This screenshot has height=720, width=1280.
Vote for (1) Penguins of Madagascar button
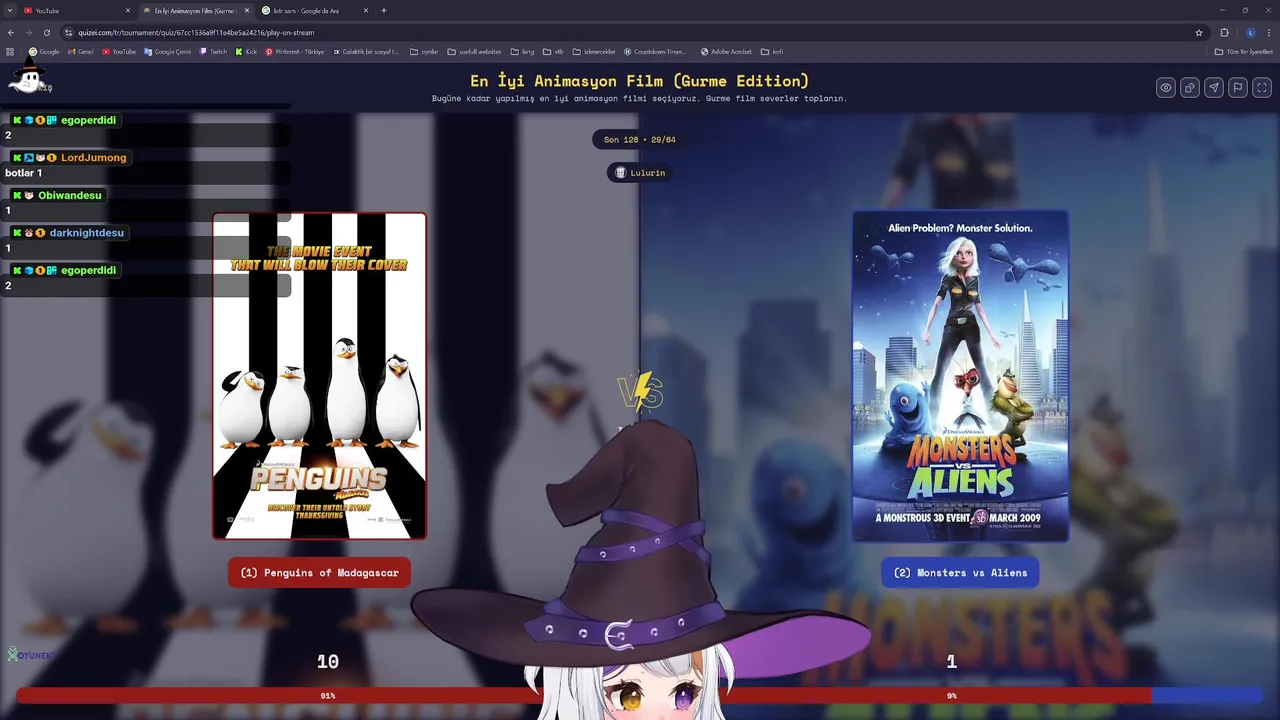pyautogui.click(x=319, y=573)
